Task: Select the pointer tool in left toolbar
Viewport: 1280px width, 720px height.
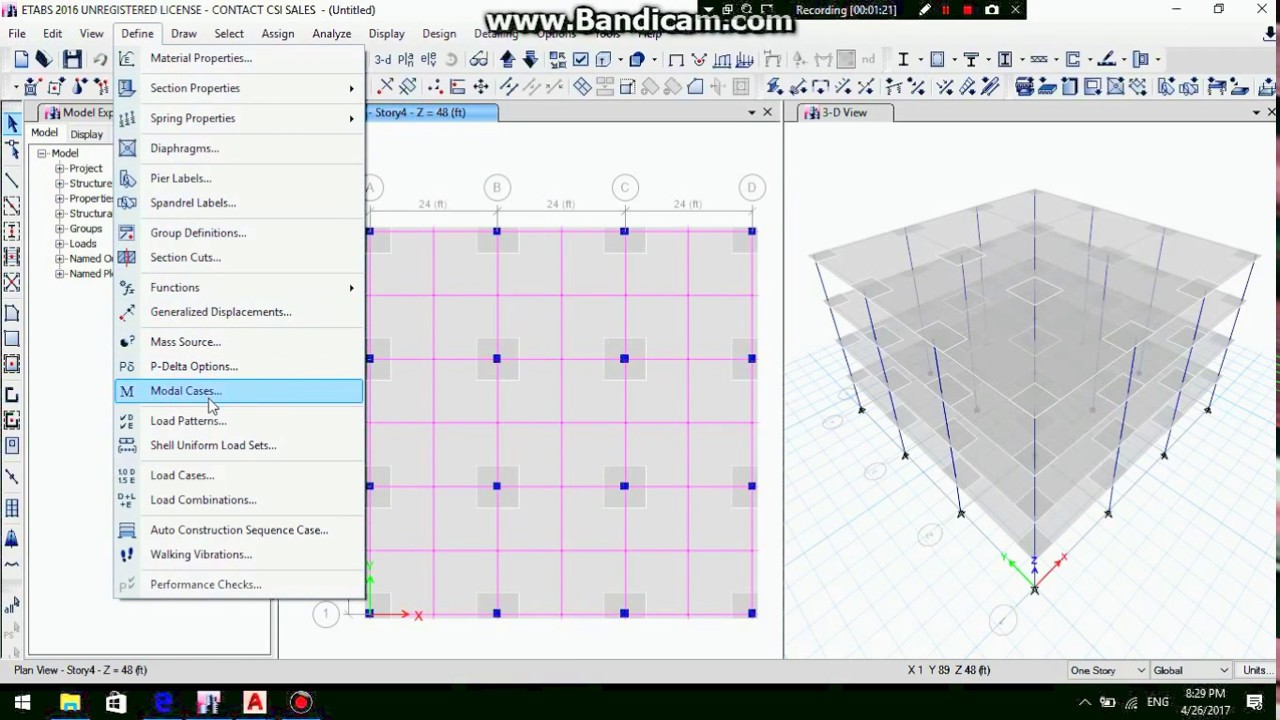Action: tap(12, 124)
